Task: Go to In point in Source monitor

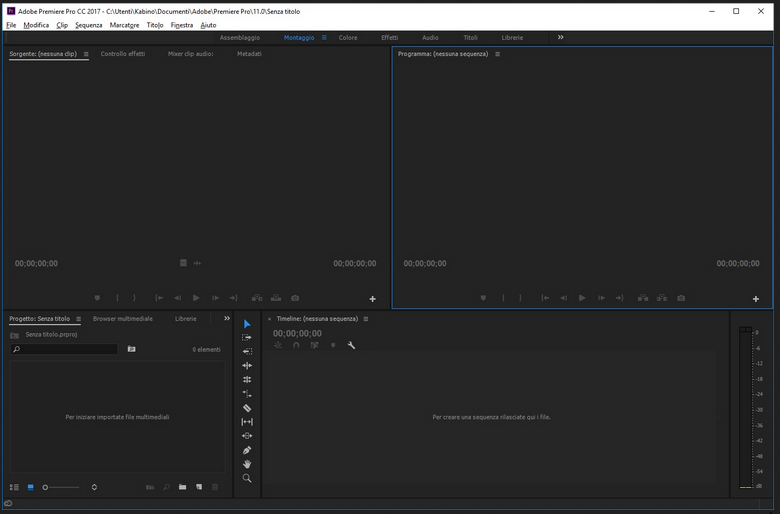Action: point(159,298)
